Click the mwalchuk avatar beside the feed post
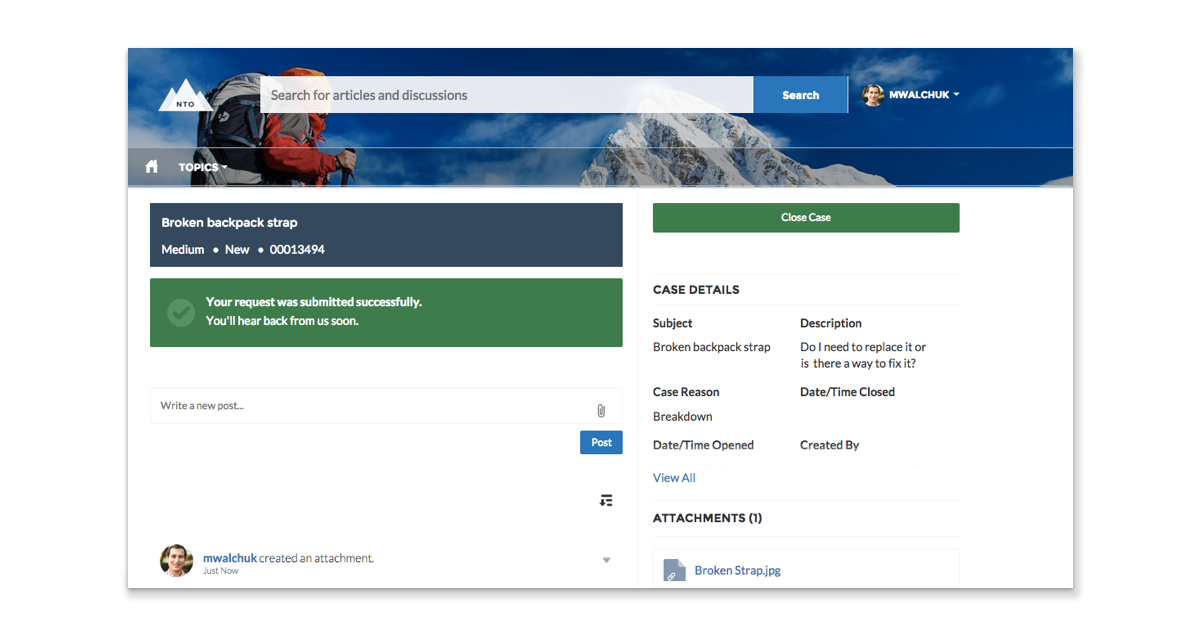Screen dimensions: 1200x640 tap(177, 561)
